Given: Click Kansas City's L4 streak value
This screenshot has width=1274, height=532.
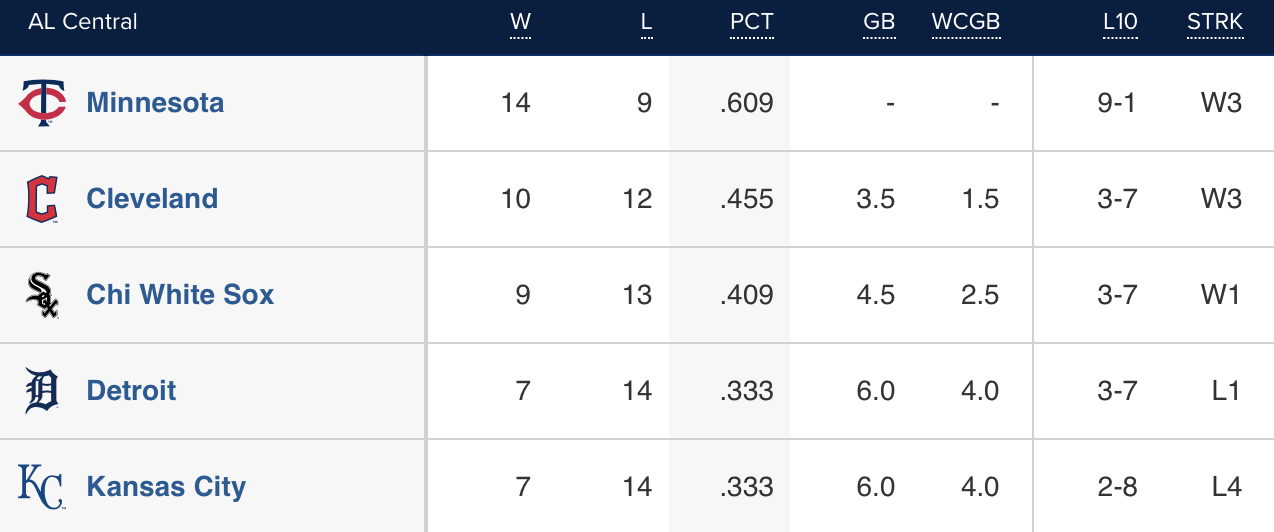Looking at the screenshot, I should [1226, 487].
